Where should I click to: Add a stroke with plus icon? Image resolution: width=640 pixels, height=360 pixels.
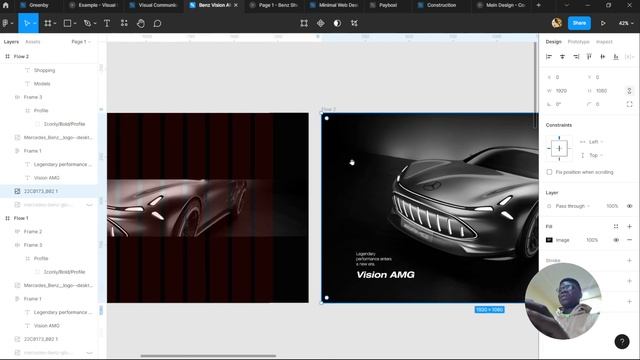coord(629,260)
